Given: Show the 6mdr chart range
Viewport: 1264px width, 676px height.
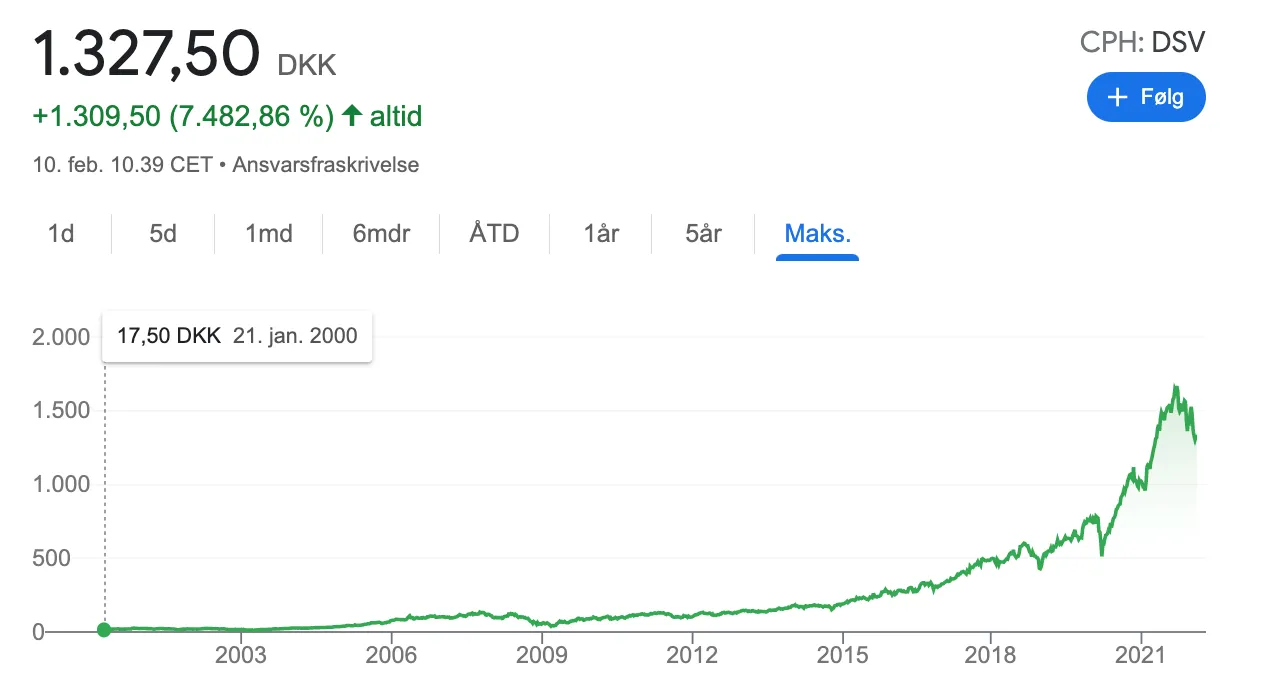Looking at the screenshot, I should point(381,234).
